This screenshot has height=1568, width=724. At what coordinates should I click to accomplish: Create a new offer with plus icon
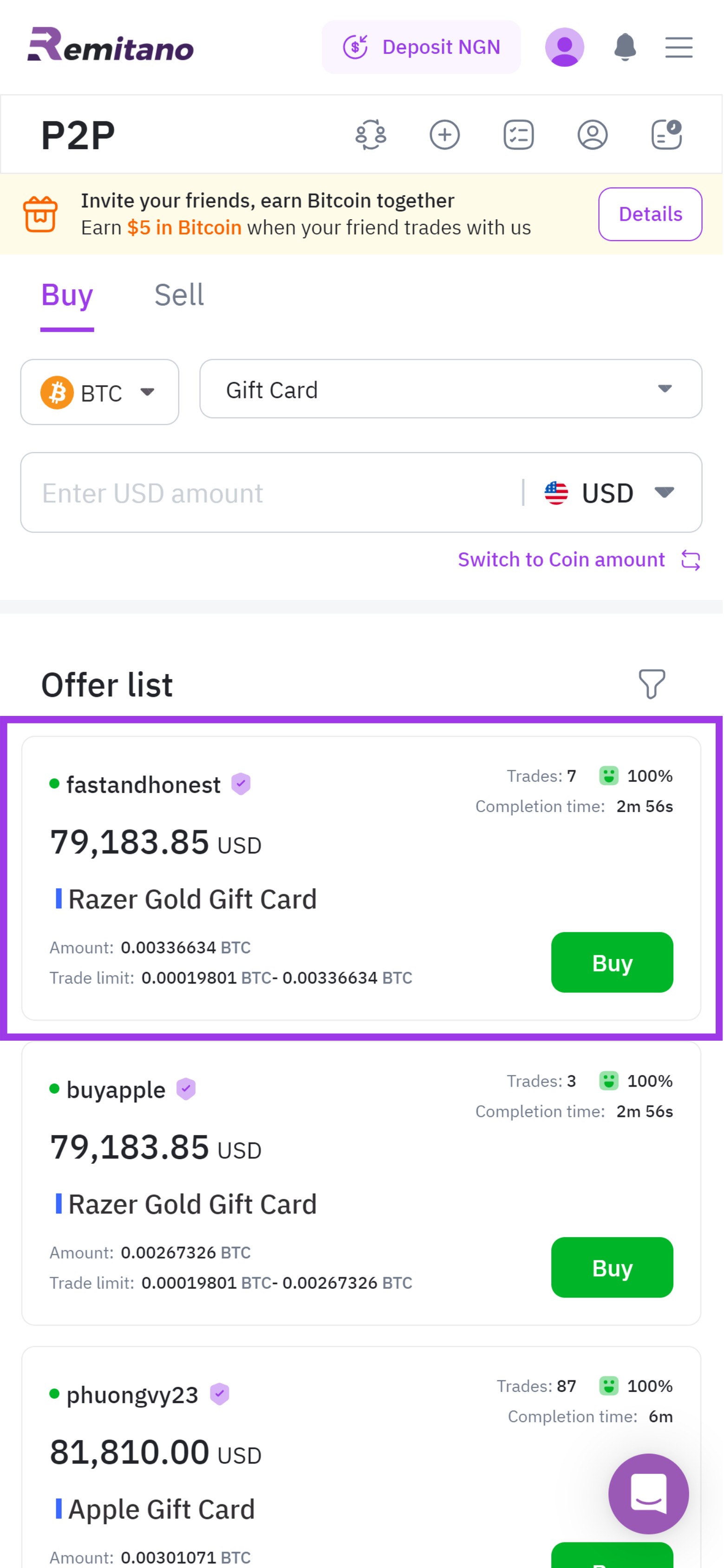point(444,135)
